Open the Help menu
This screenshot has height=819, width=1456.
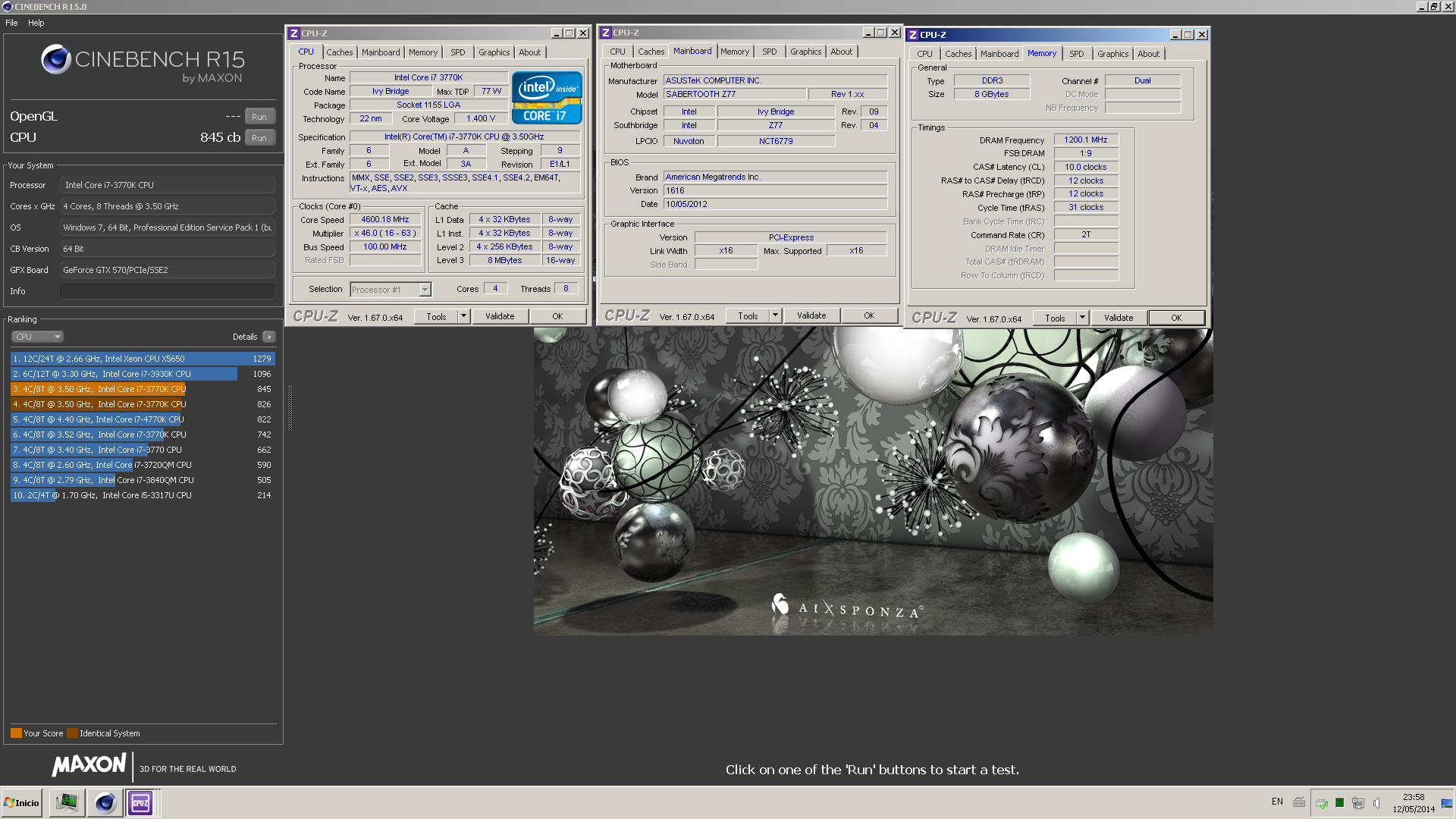tap(36, 23)
